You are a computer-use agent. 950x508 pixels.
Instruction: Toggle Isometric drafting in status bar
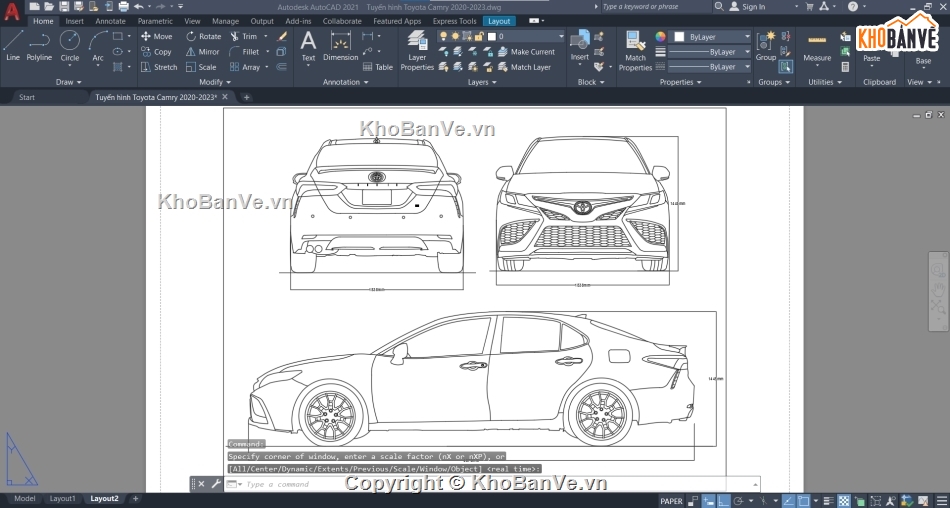(x=763, y=501)
